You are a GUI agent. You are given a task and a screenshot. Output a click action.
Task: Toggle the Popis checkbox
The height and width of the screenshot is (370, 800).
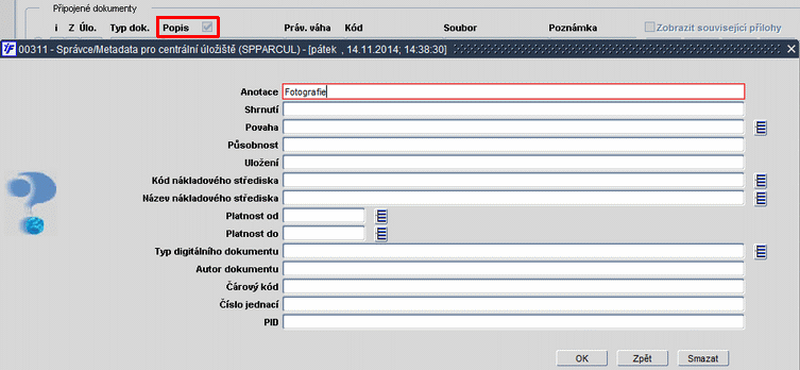pyautogui.click(x=207, y=28)
